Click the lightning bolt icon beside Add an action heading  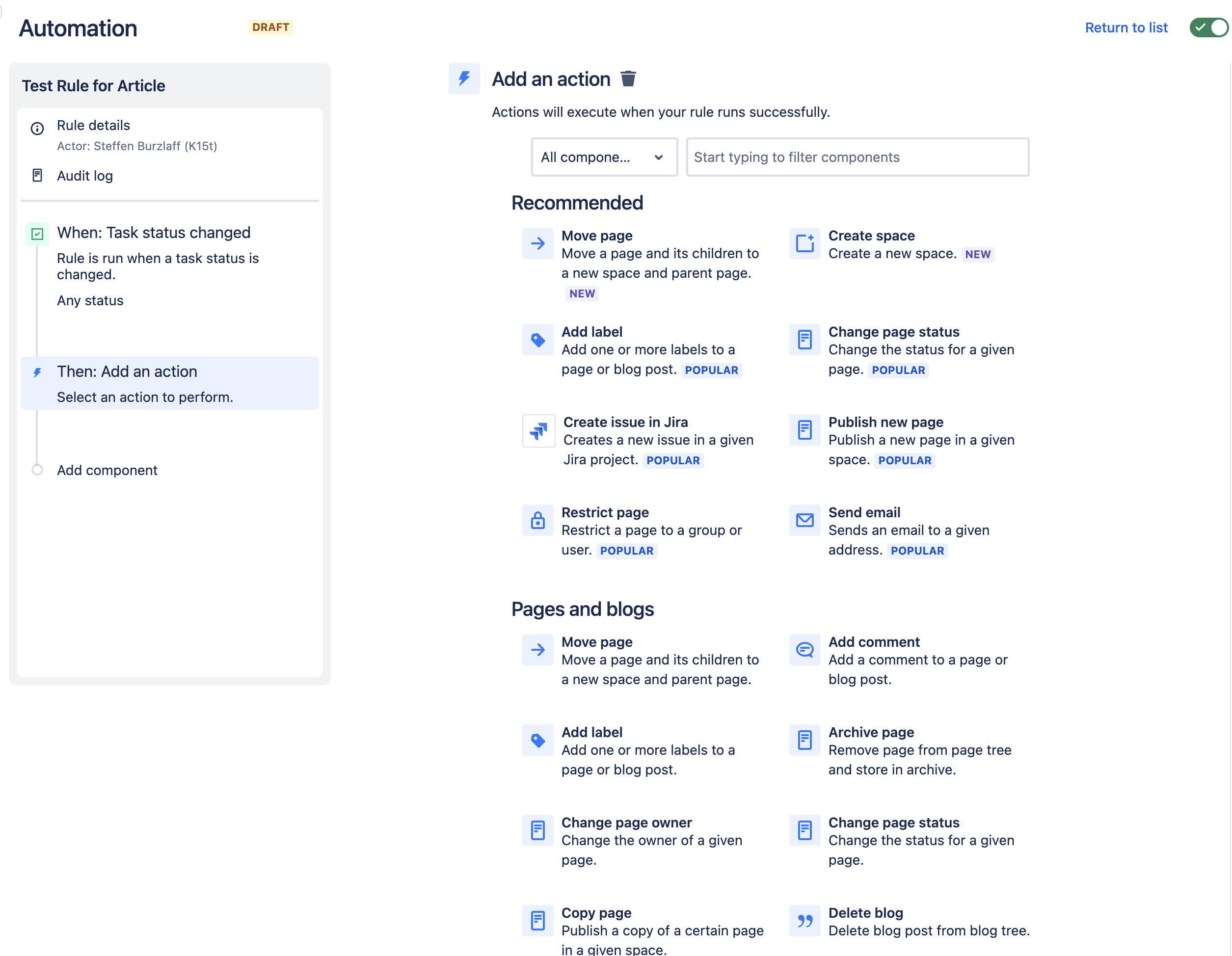(464, 79)
